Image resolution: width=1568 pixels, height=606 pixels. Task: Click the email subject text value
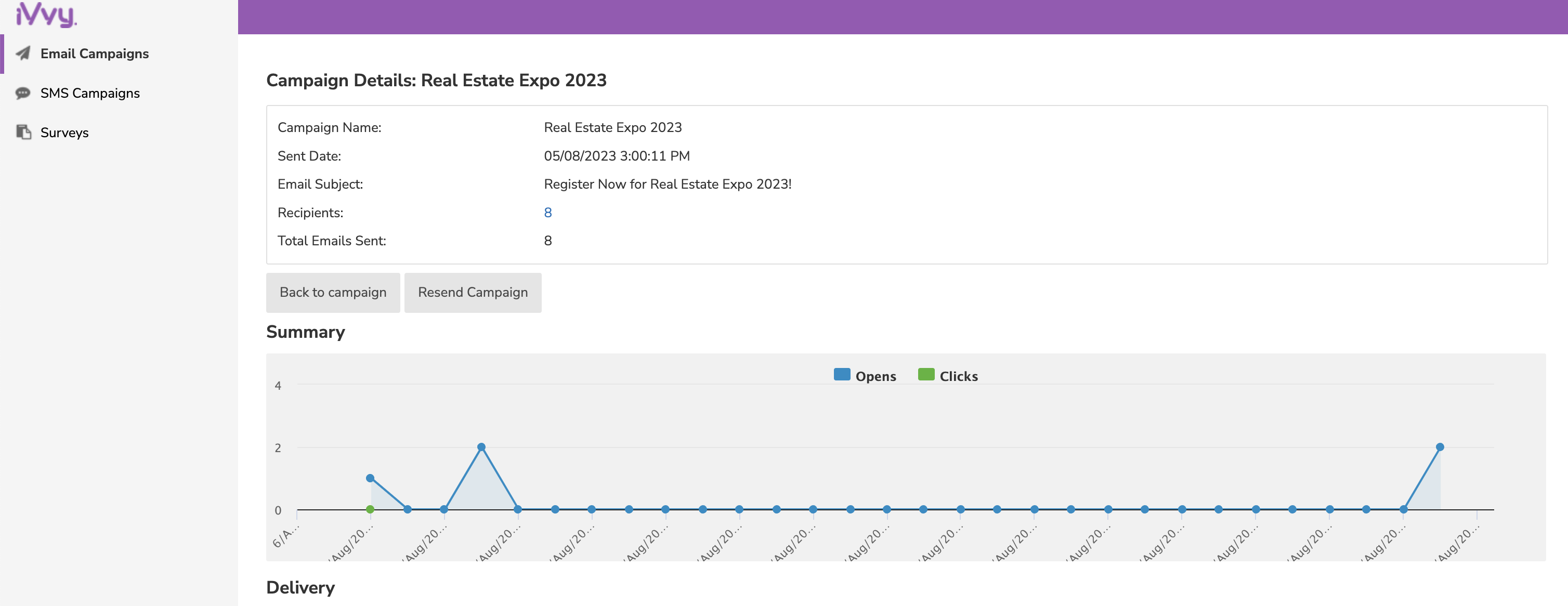(667, 184)
